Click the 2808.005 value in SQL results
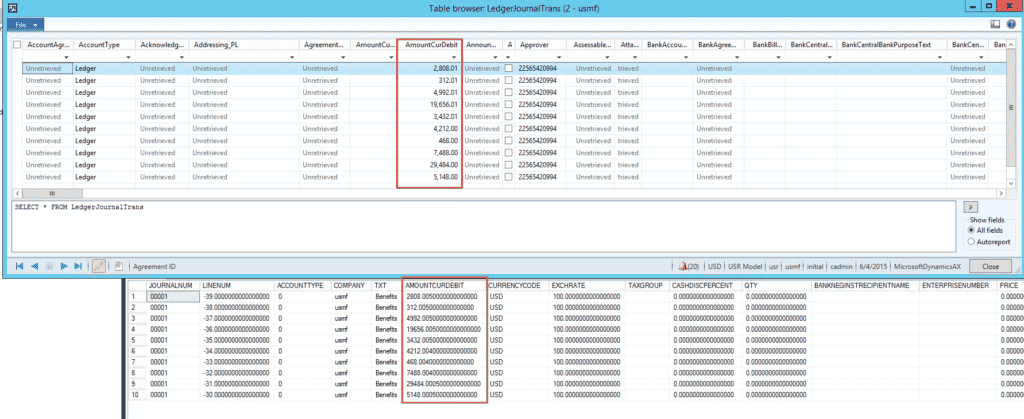 point(443,296)
